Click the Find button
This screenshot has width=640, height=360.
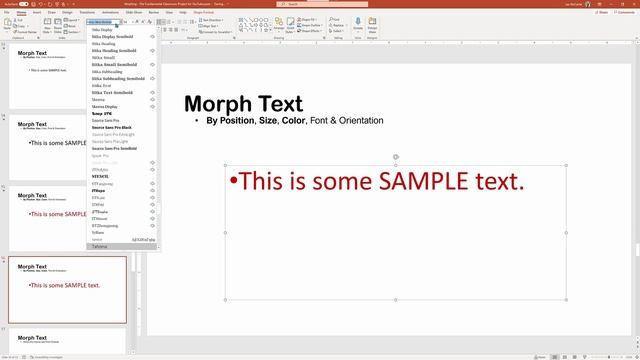(335, 20)
